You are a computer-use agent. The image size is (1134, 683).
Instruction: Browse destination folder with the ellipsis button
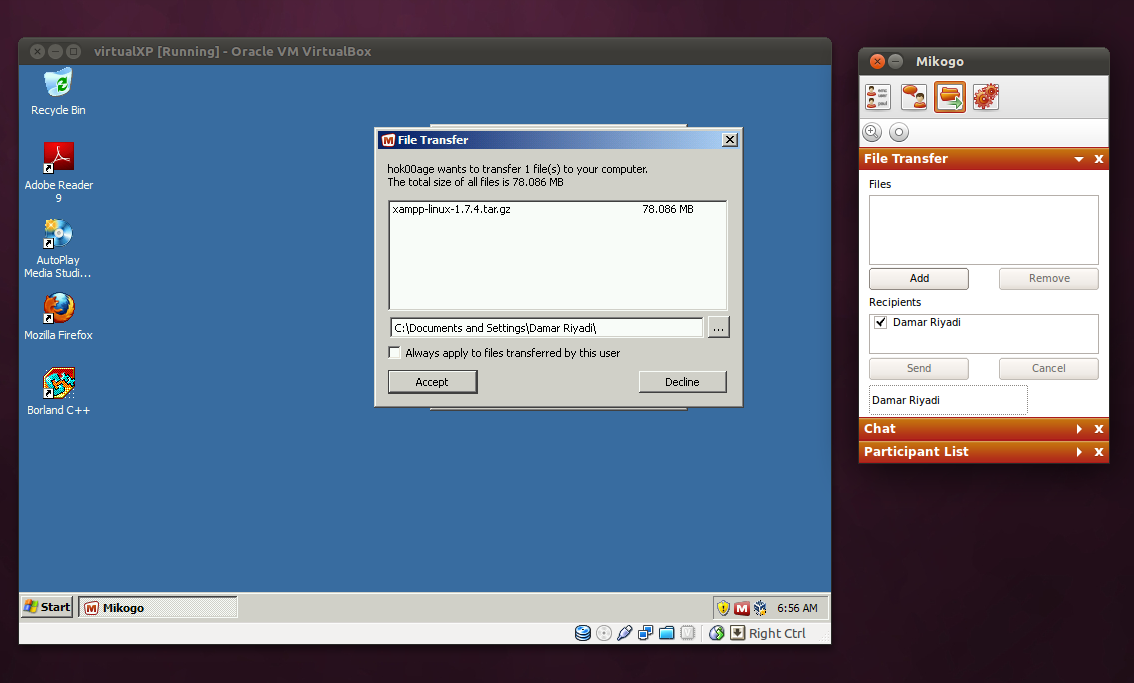pyautogui.click(x=718, y=326)
